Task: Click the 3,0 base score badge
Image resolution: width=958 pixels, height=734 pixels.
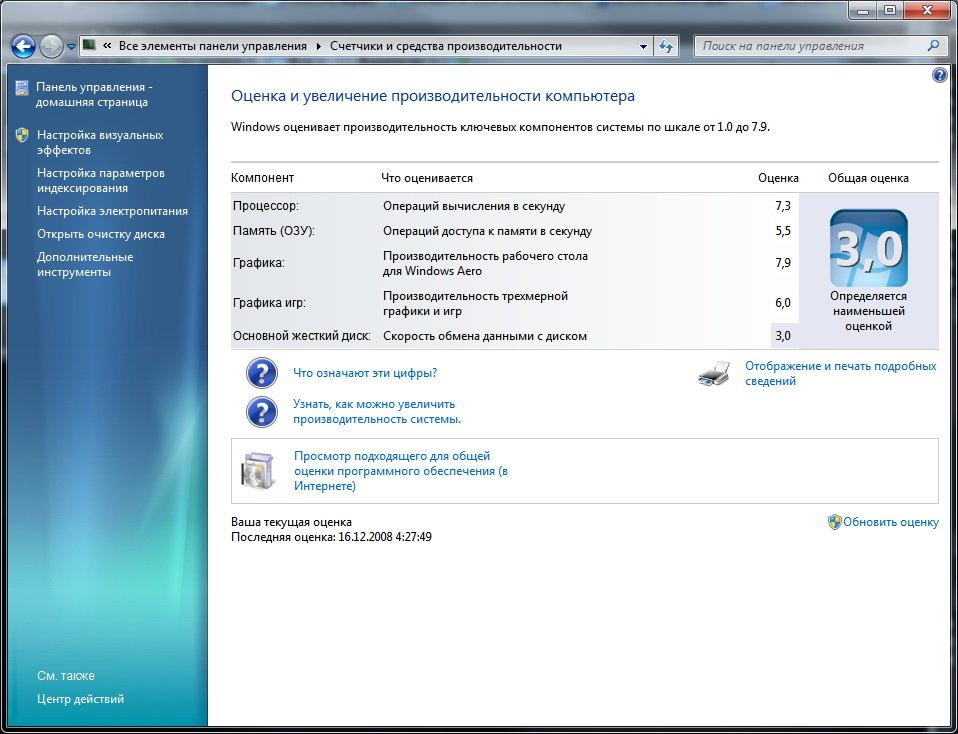Action: point(868,248)
